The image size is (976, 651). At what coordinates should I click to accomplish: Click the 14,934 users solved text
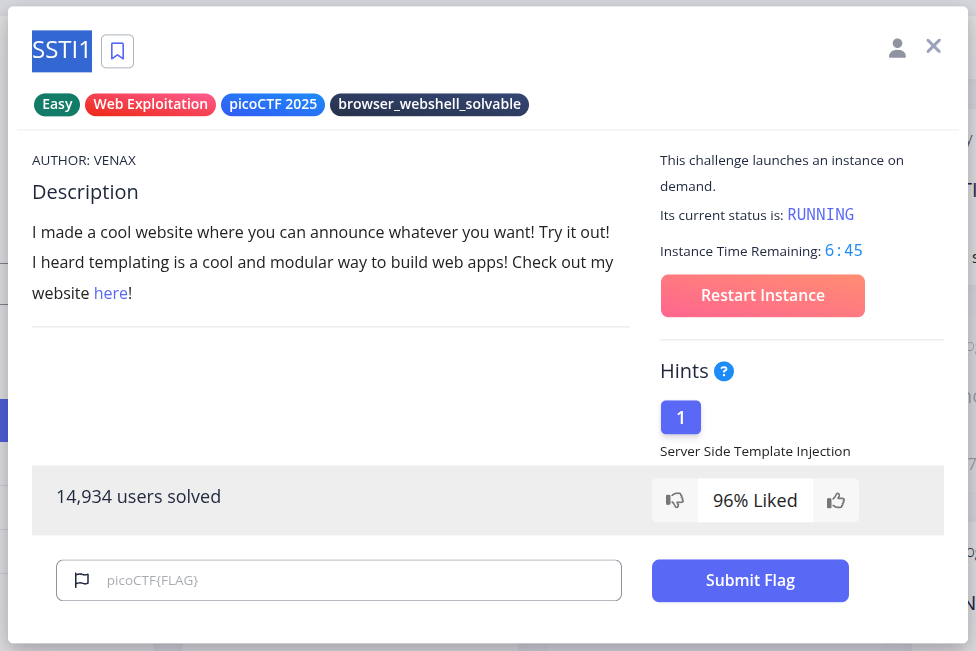pyautogui.click(x=138, y=496)
